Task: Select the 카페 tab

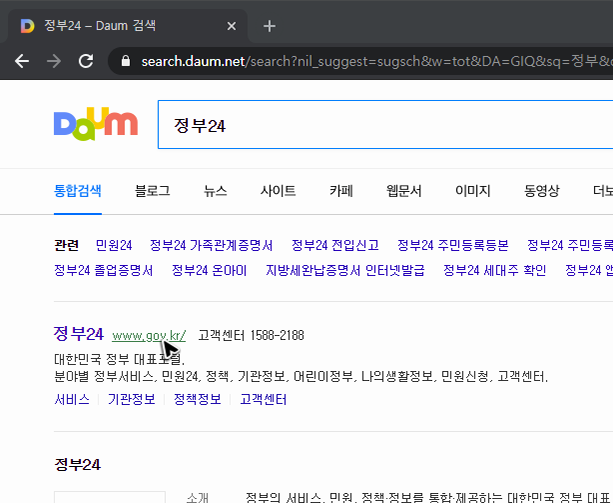Action: (341, 191)
